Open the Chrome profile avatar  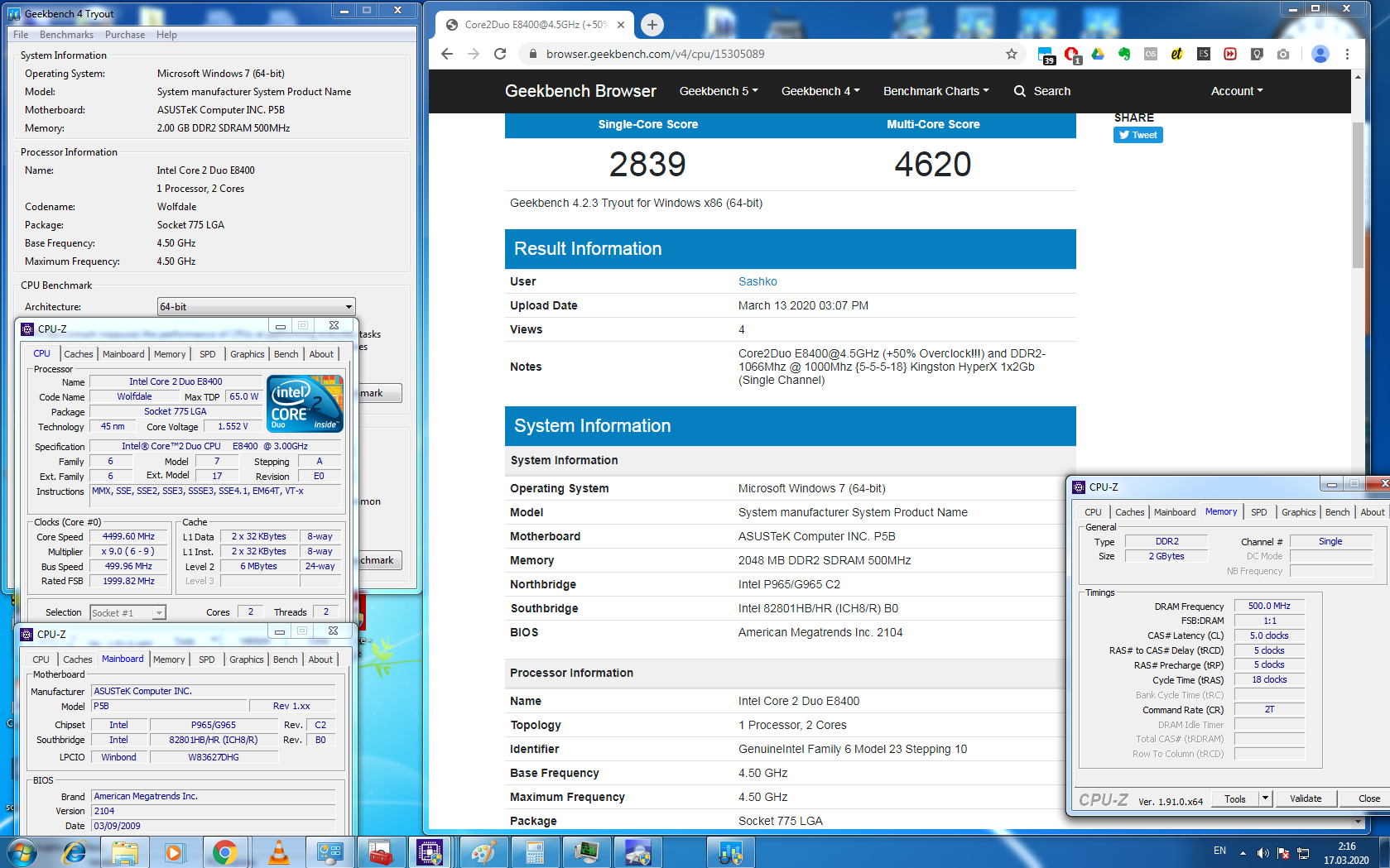pyautogui.click(x=1320, y=54)
